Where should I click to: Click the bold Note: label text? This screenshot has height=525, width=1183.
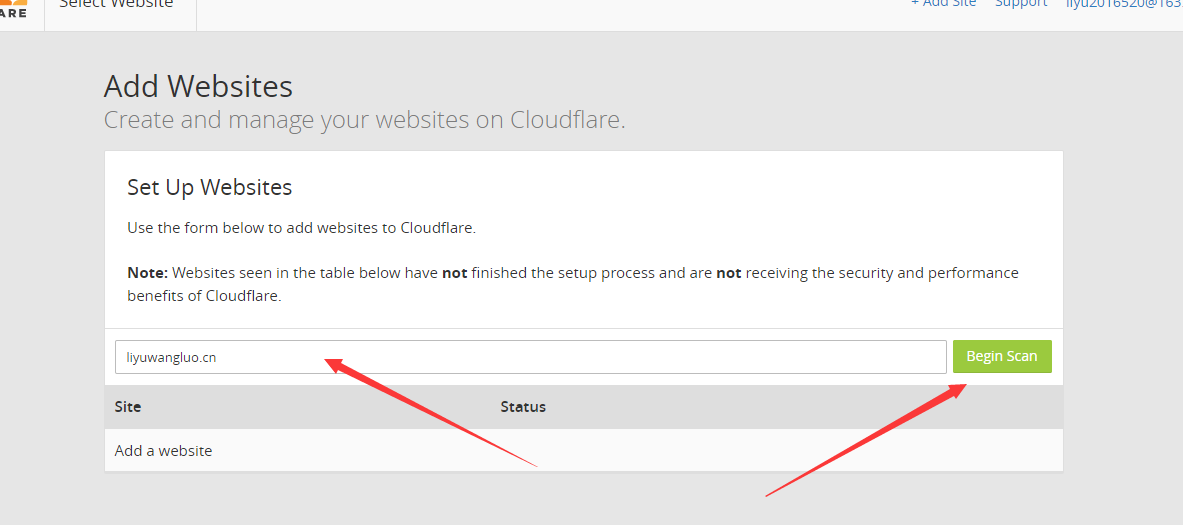[147, 272]
